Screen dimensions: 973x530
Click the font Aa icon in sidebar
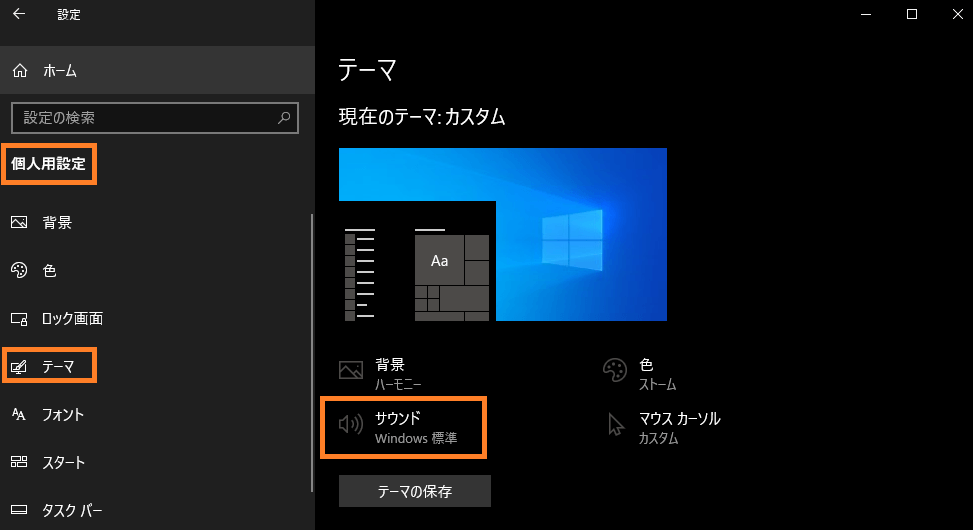19,414
